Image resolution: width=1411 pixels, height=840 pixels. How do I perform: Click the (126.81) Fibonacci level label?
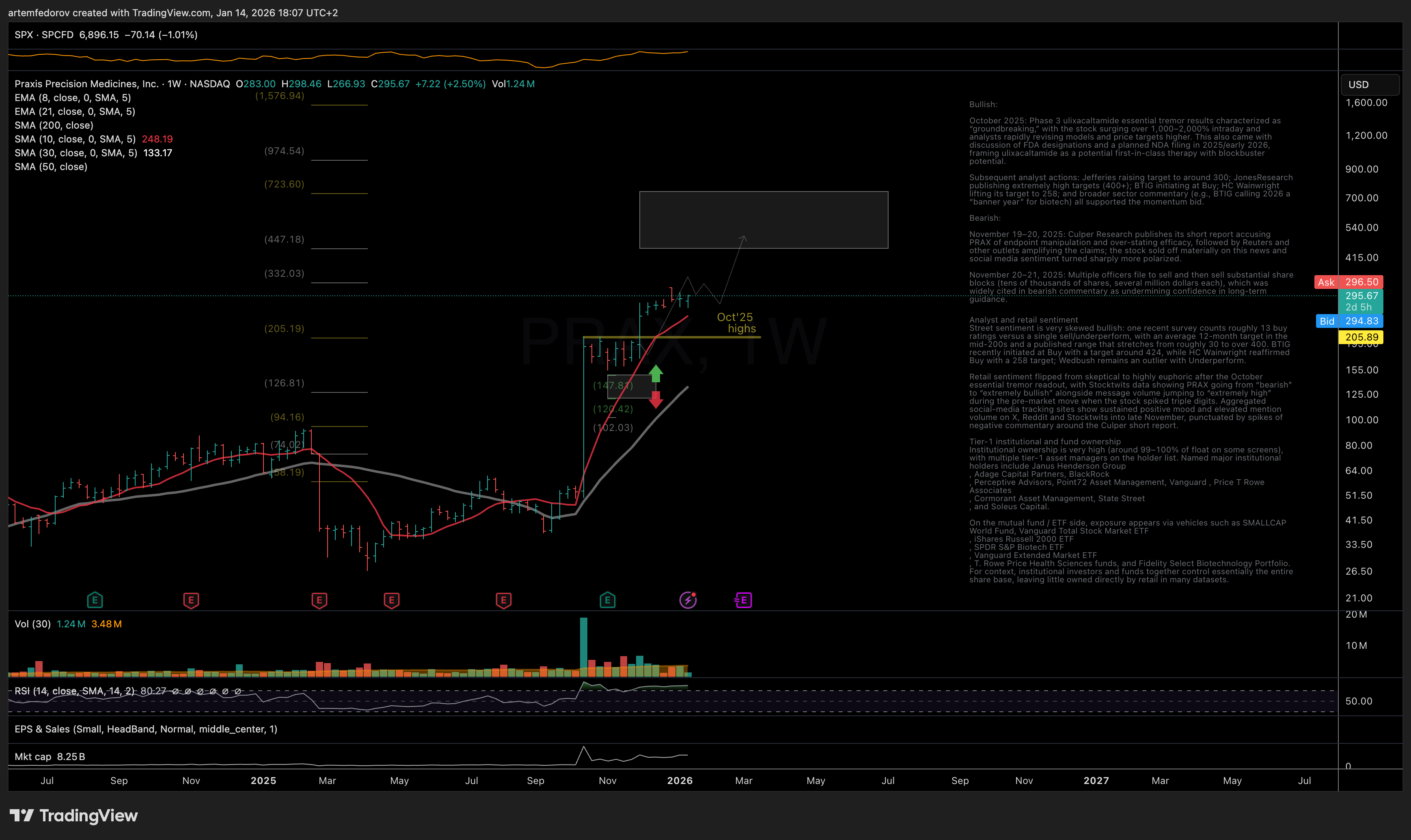pos(284,383)
